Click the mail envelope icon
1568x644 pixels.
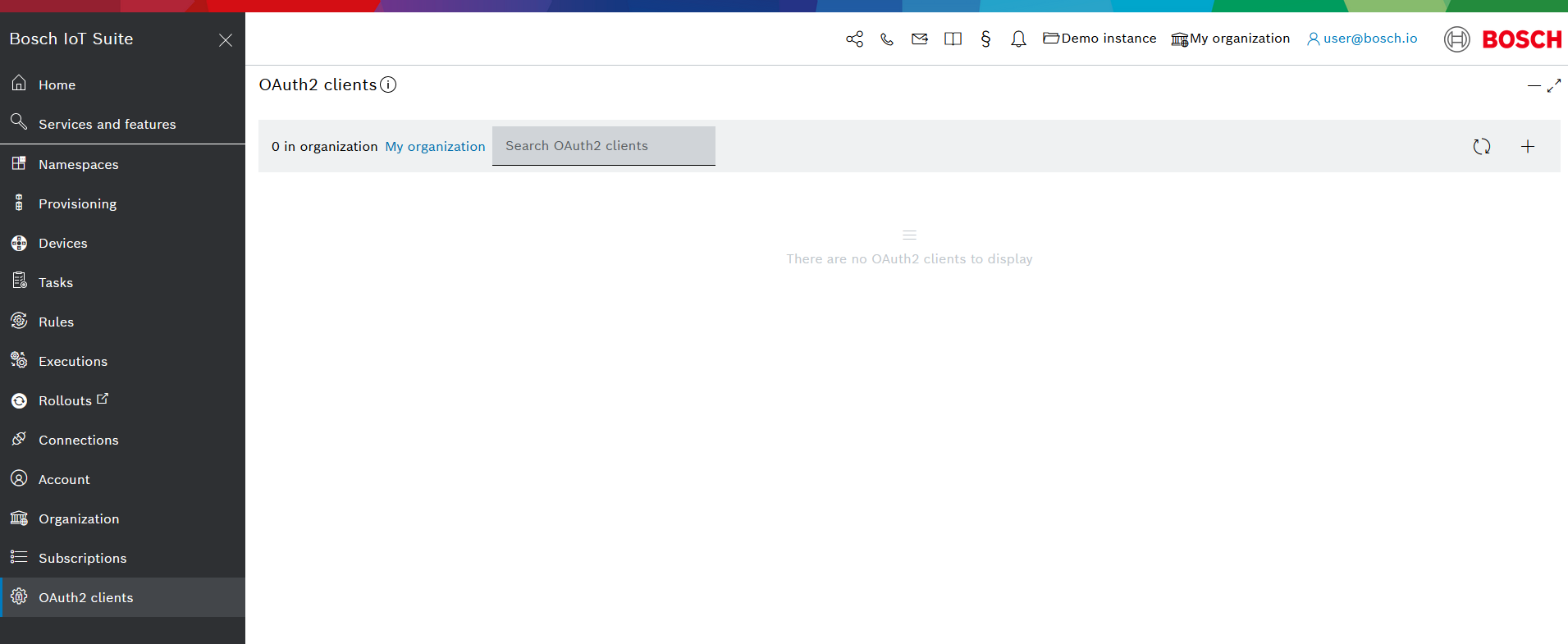(x=920, y=39)
